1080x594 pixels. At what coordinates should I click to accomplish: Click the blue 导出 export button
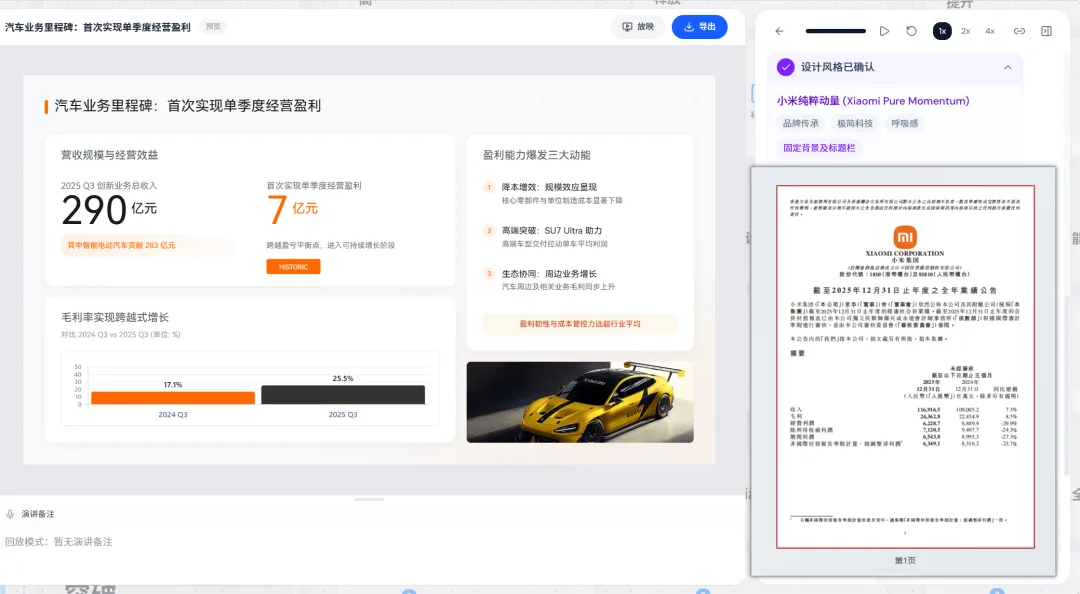point(699,27)
